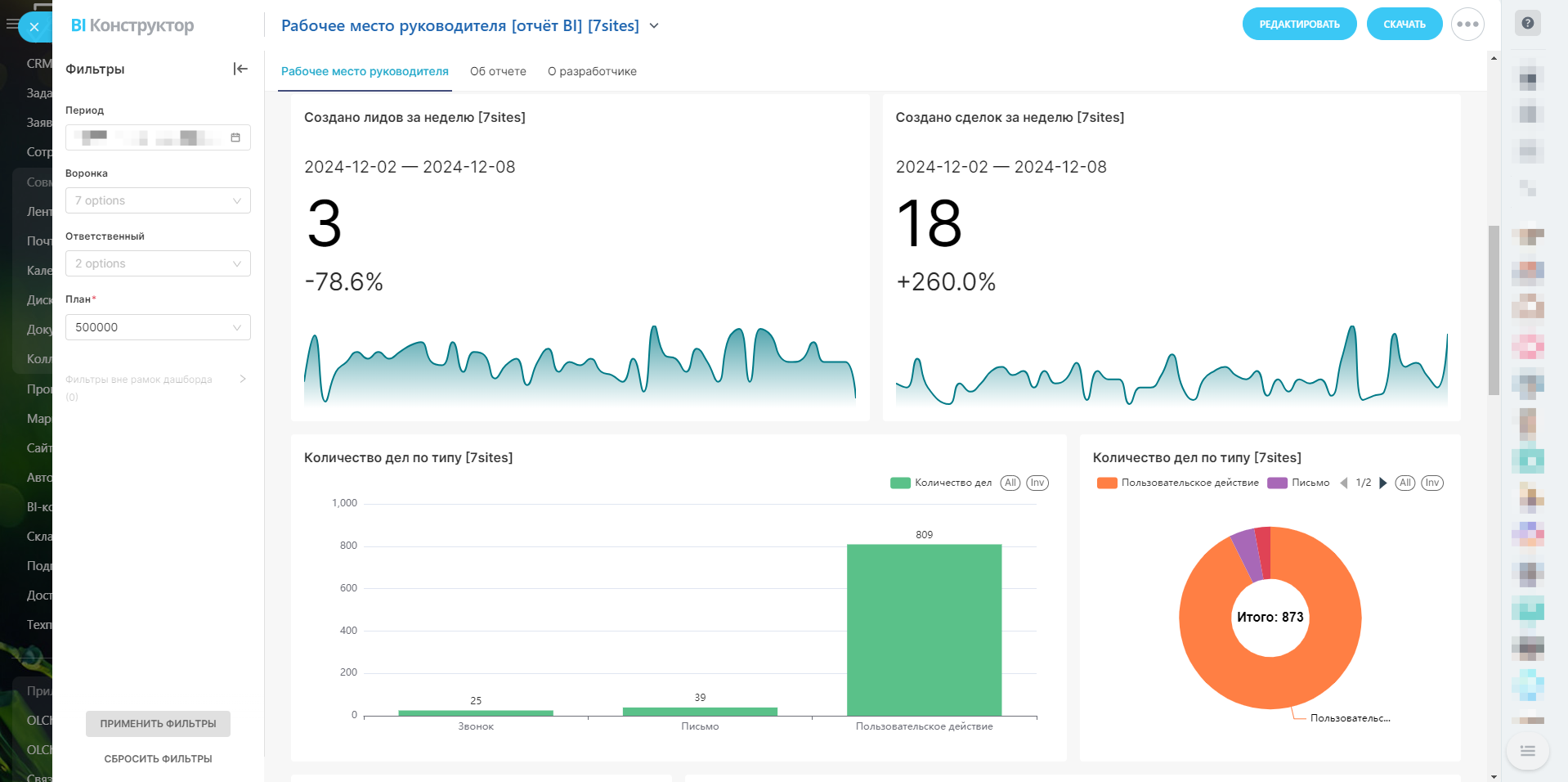The width and height of the screenshot is (1568, 782).
Task: Click the РЕДАКТИРОВАТЬ button
Action: 1299,25
